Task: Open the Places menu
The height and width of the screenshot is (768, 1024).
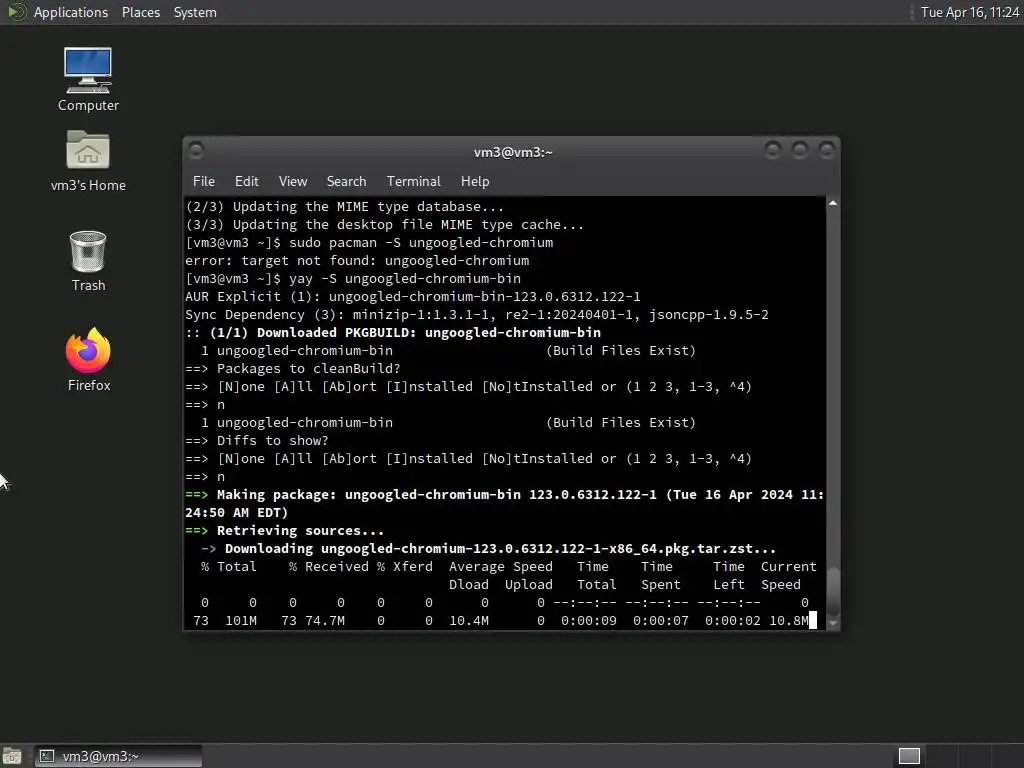Action: click(140, 12)
